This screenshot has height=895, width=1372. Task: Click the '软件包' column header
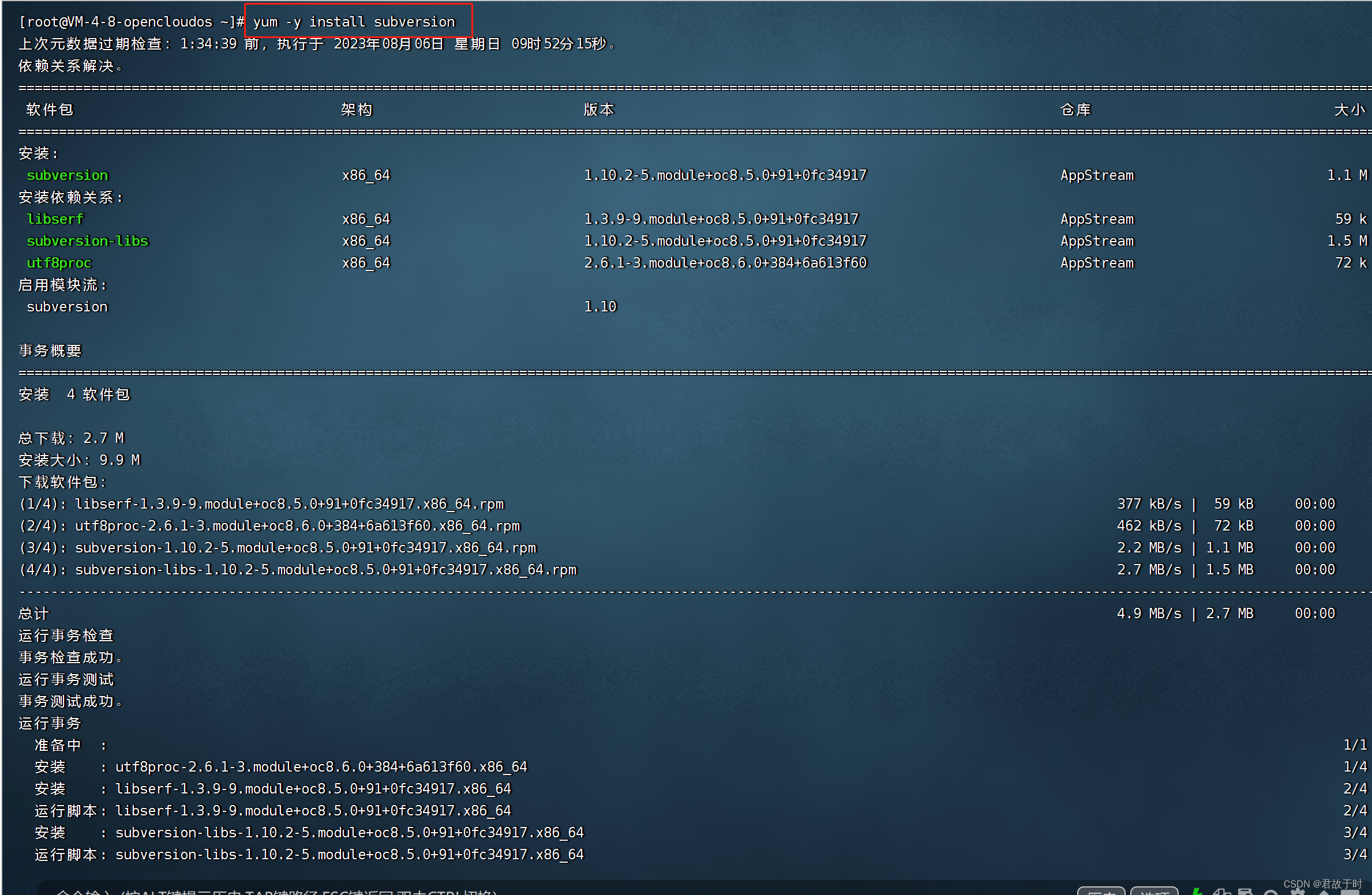[x=50, y=110]
